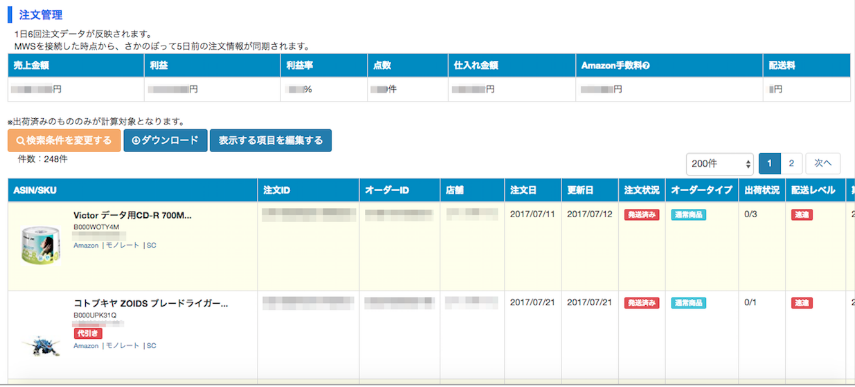Open Victor CD-R product thumbnail

tap(41, 245)
